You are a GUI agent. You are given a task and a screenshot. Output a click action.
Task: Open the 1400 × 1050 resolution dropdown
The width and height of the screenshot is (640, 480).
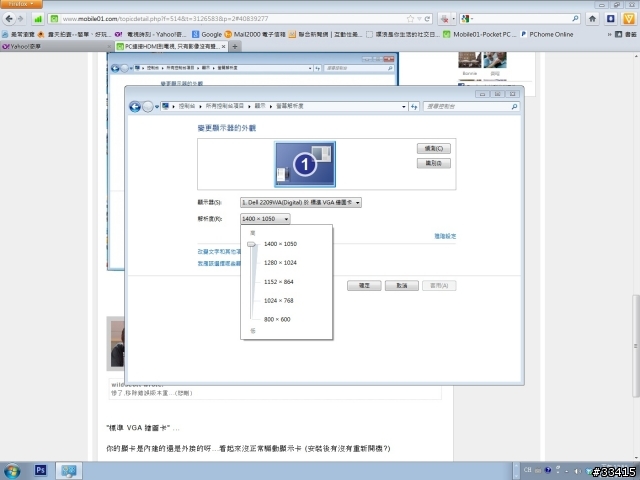tap(265, 219)
